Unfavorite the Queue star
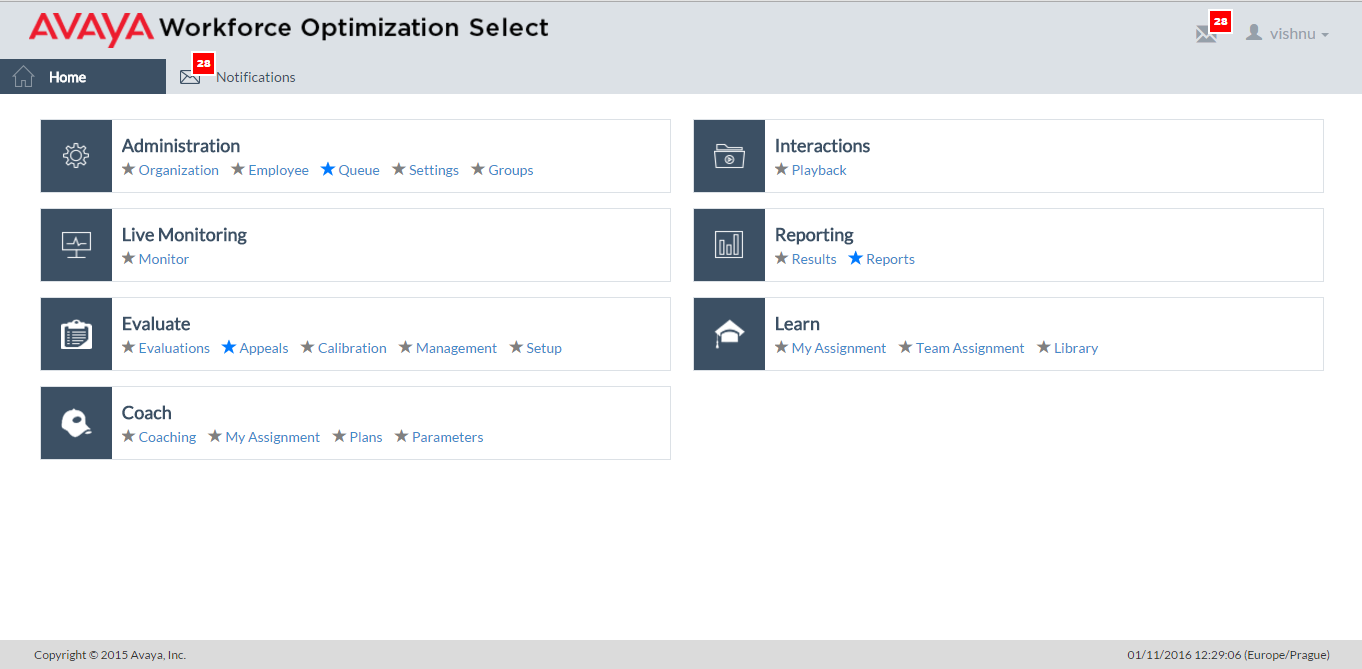 pos(328,169)
